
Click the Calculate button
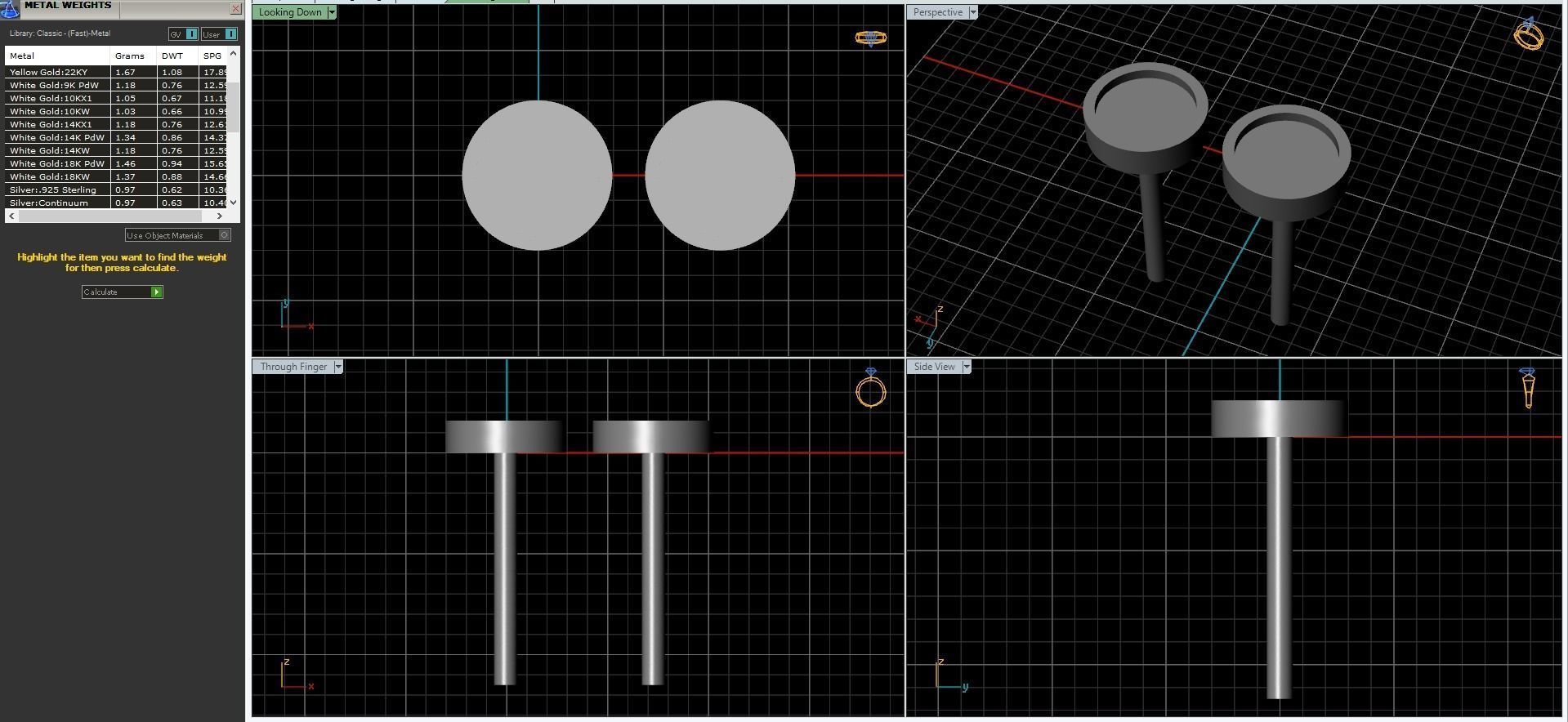tap(123, 292)
